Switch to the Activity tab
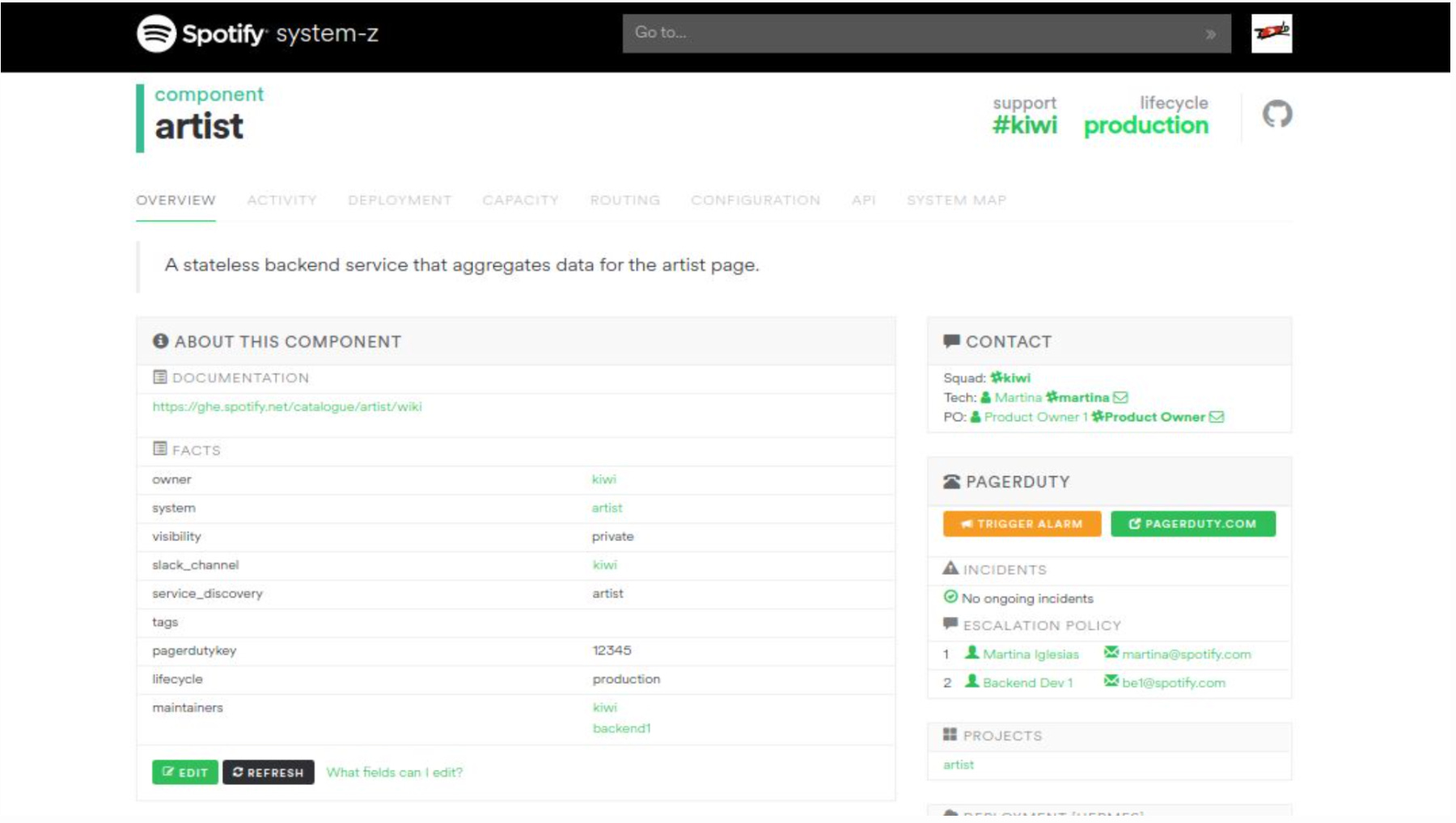This screenshot has width=1456, height=823. pos(283,200)
